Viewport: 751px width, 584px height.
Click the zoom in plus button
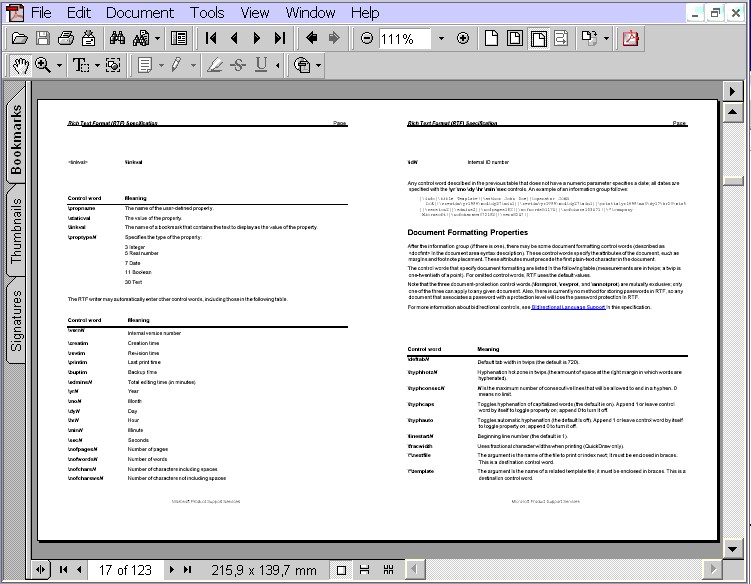click(x=462, y=39)
